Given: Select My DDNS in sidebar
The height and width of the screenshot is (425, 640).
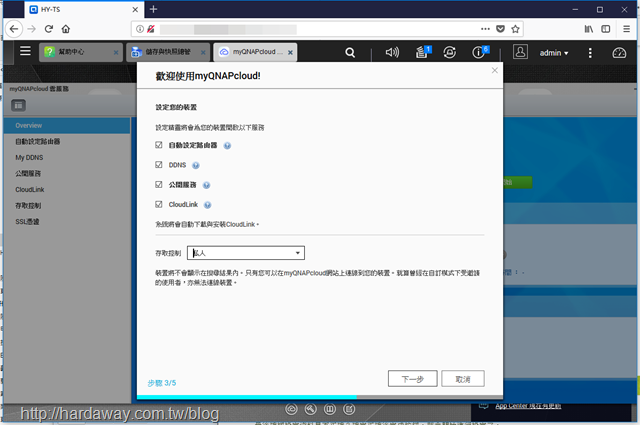Looking at the screenshot, I should [x=67, y=158].
